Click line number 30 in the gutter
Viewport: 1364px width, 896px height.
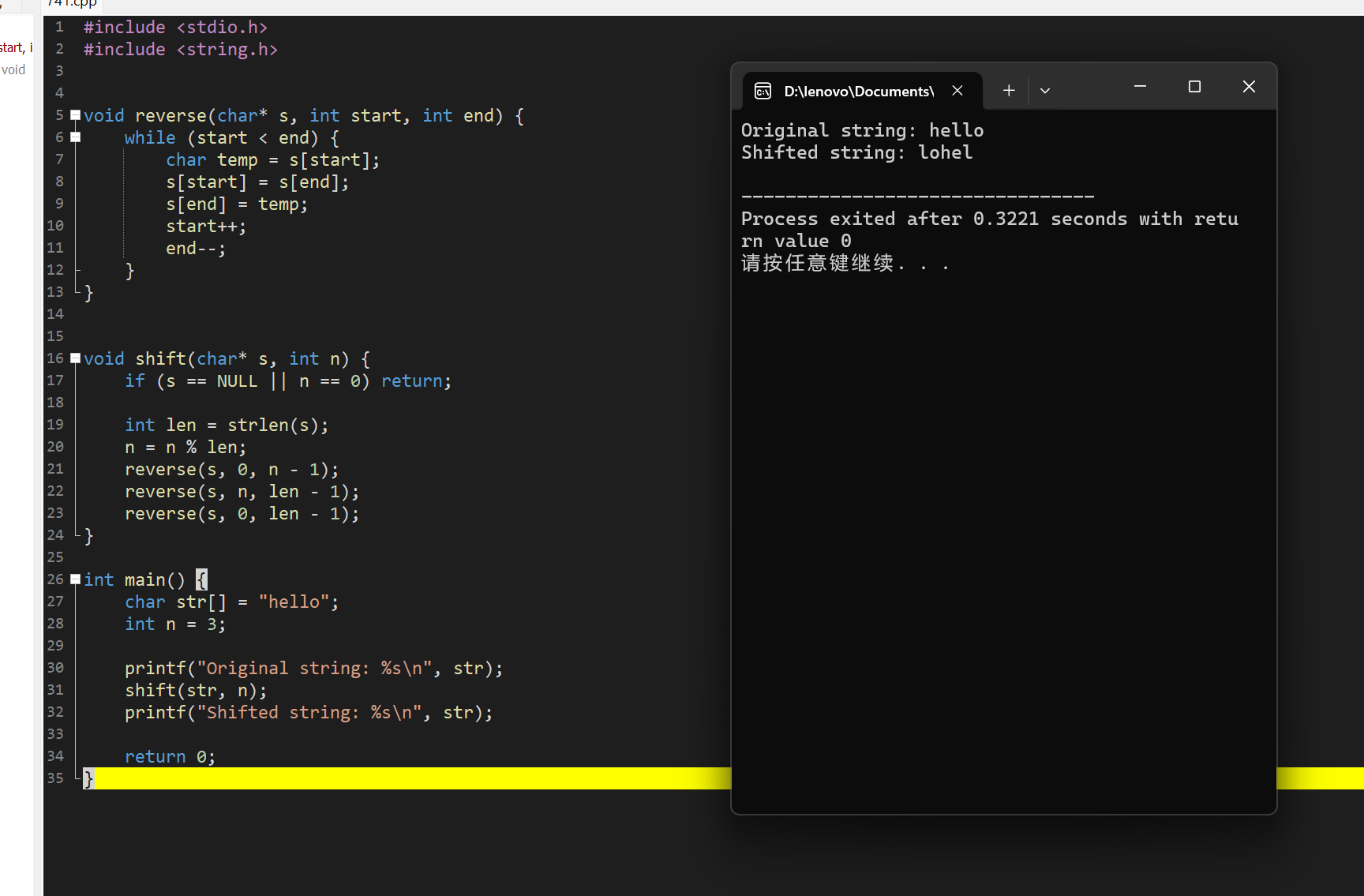(55, 668)
